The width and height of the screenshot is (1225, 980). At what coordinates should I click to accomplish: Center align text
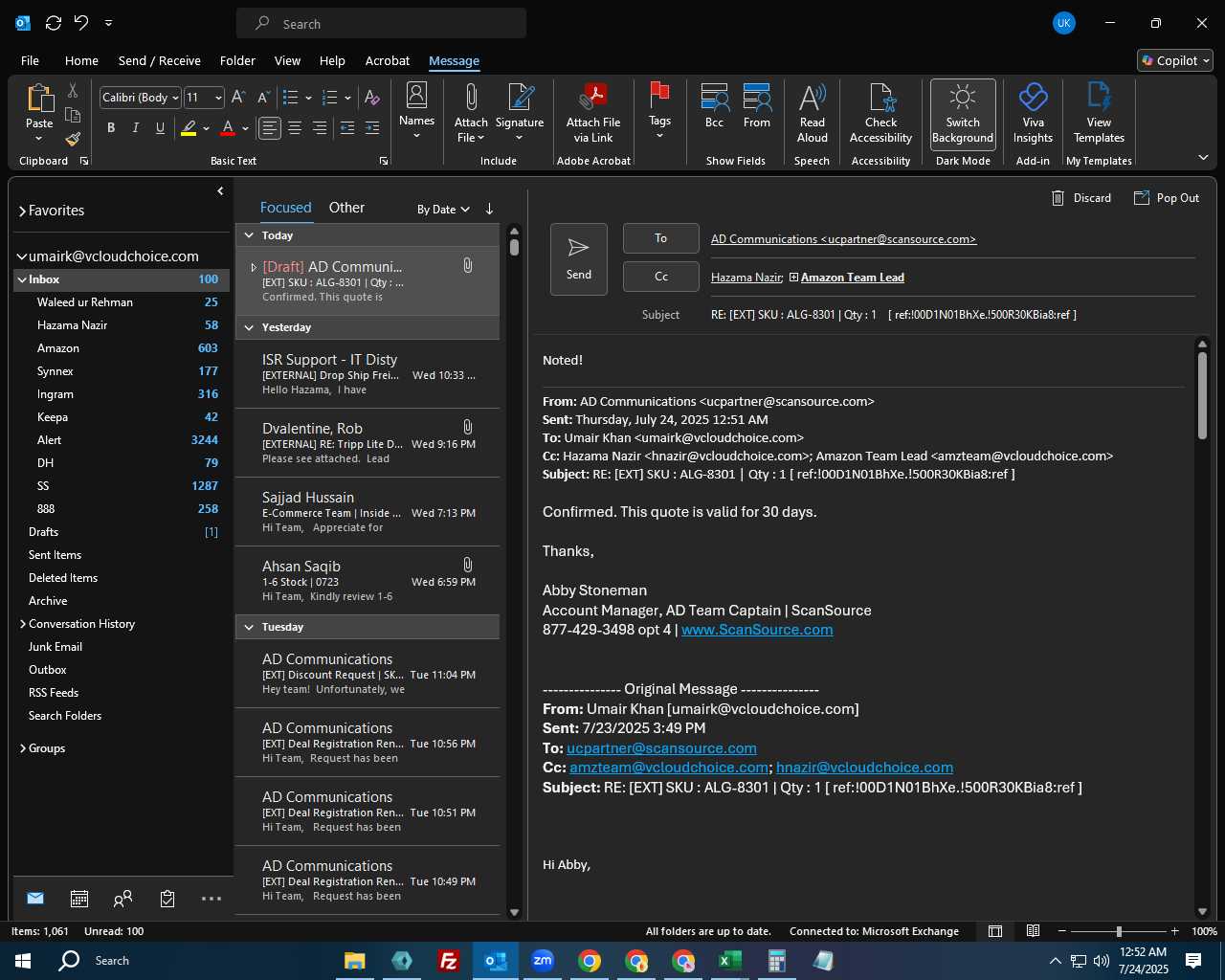coord(295,127)
